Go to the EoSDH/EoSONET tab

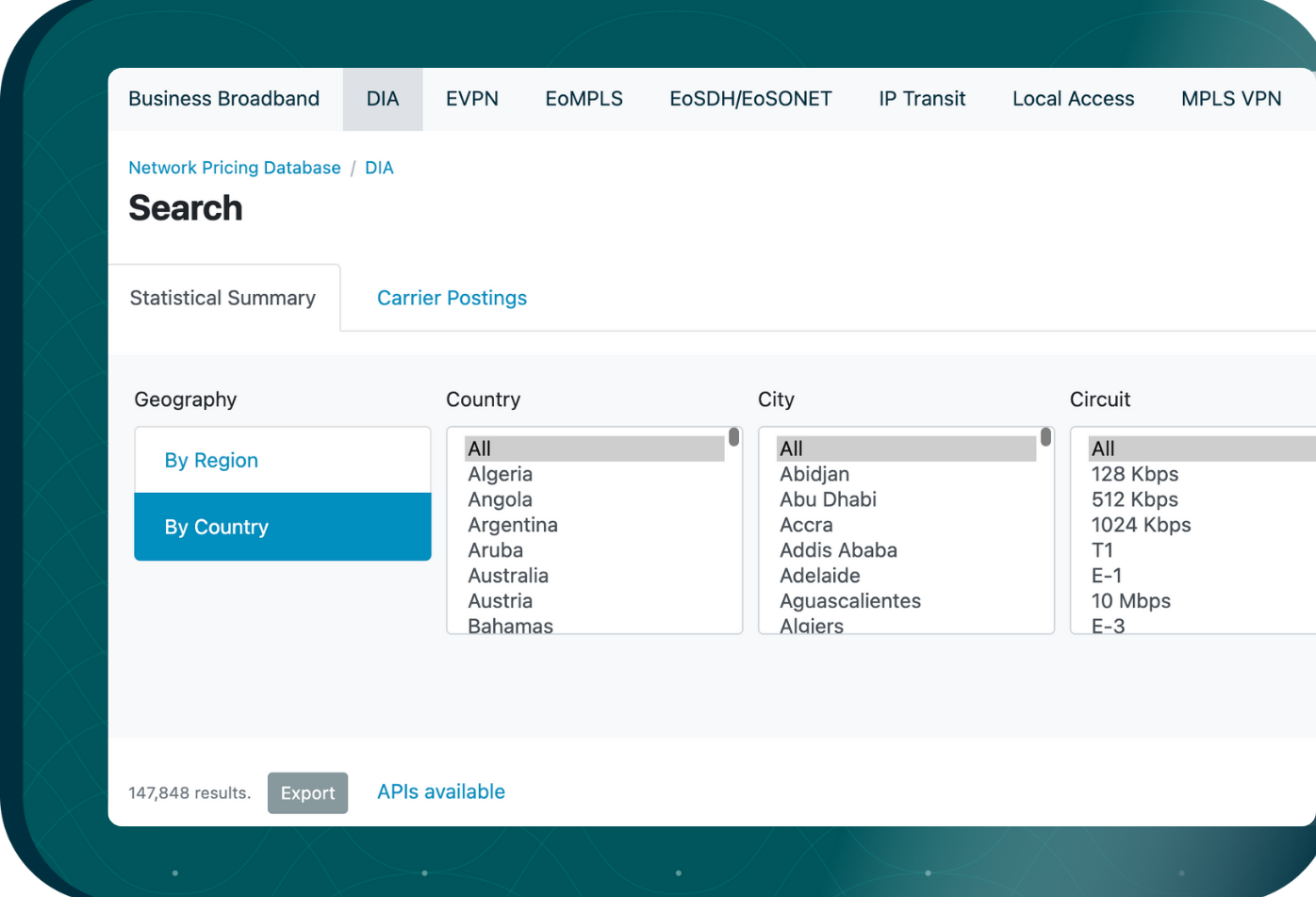click(750, 99)
